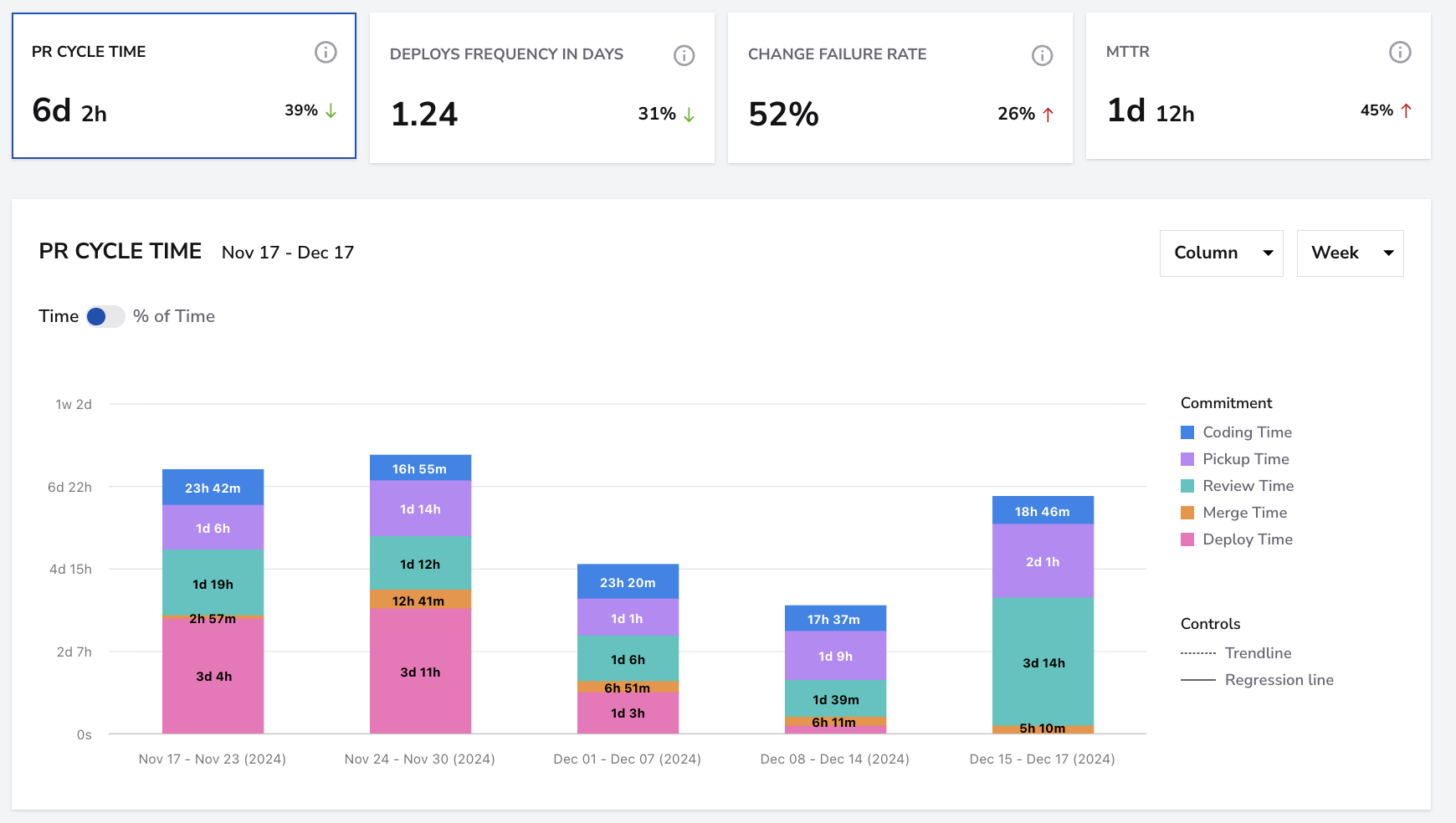The height and width of the screenshot is (823, 1456).
Task: Click the 1d 3h deploy segment
Action: 628,713
